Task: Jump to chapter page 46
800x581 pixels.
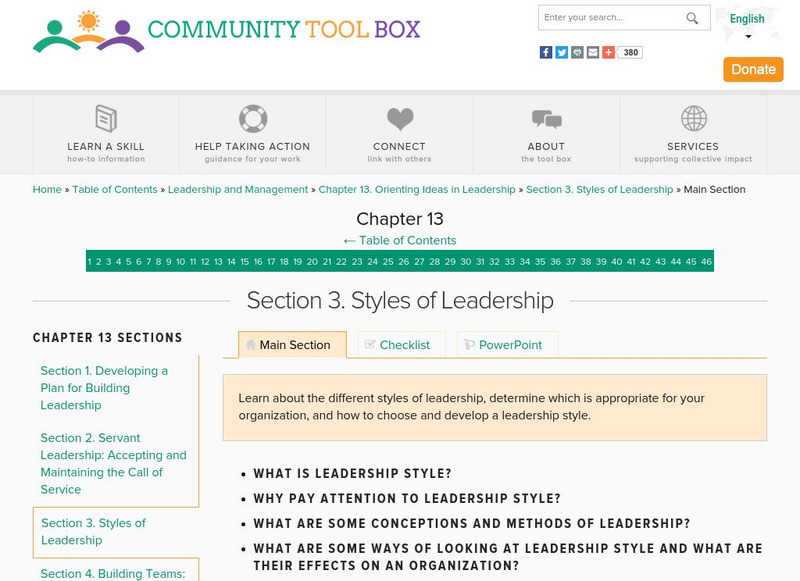Action: coord(705,261)
